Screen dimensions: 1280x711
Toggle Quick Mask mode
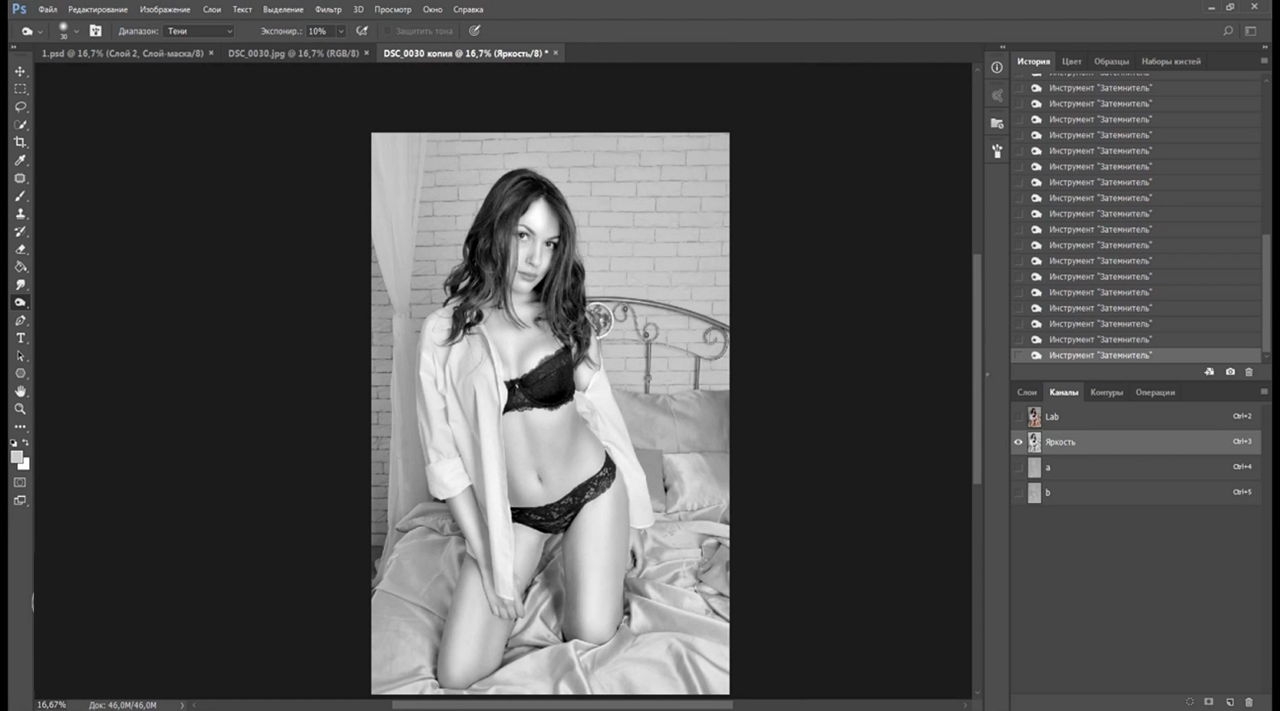pyautogui.click(x=20, y=482)
